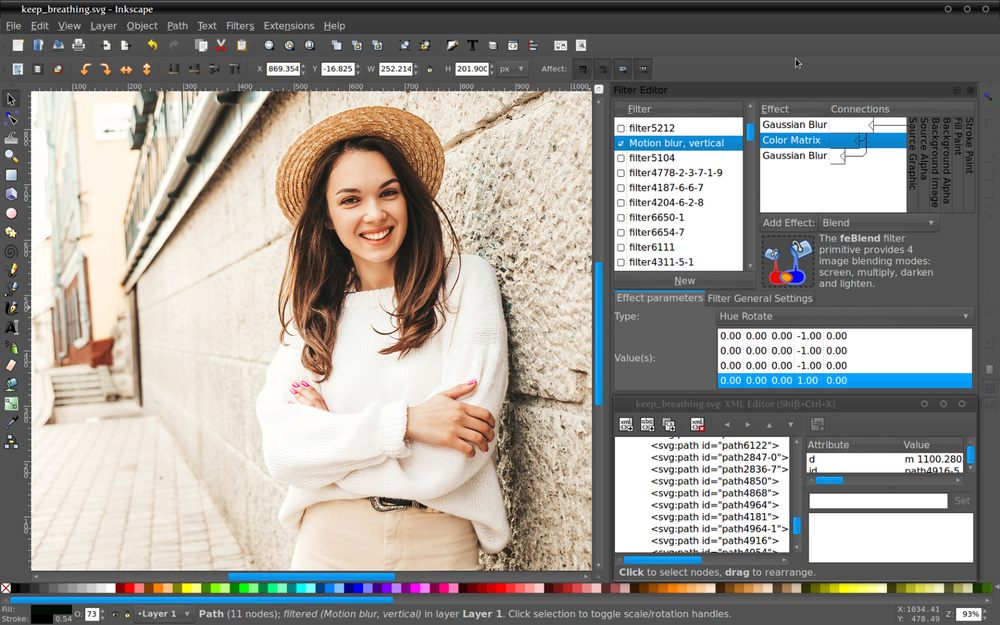Click the Cut scissors icon
Image resolution: width=1000 pixels, height=625 pixels.
pyautogui.click(x=221, y=45)
